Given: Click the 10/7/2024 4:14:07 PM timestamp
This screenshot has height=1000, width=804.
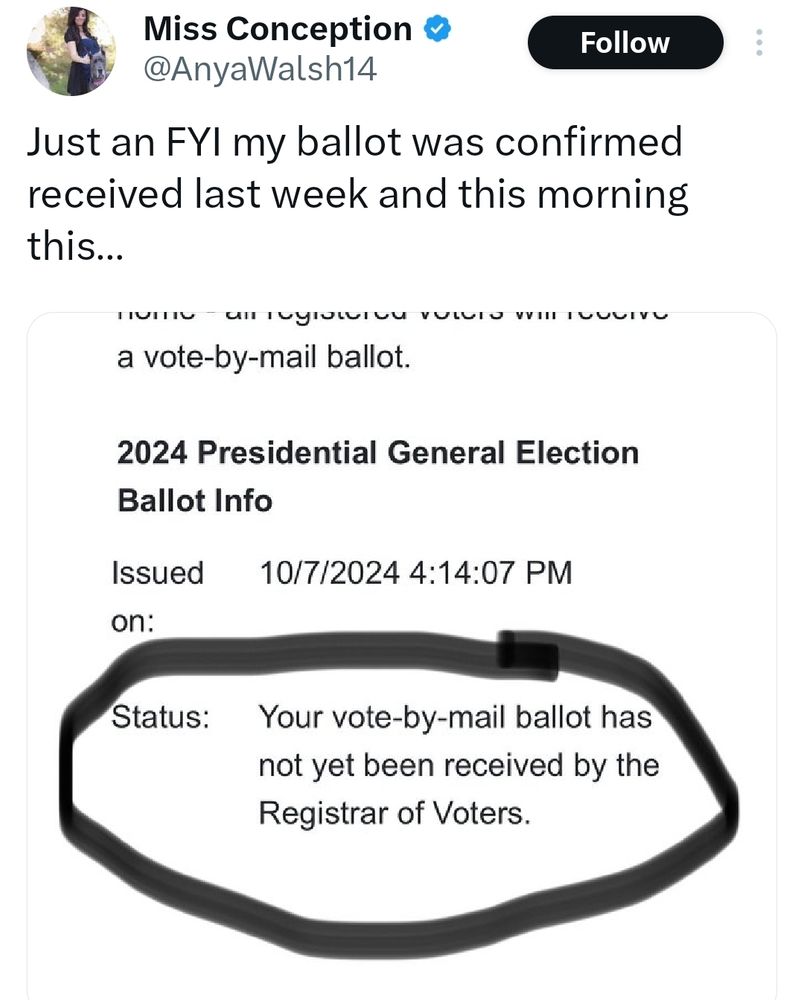Looking at the screenshot, I should pos(415,573).
